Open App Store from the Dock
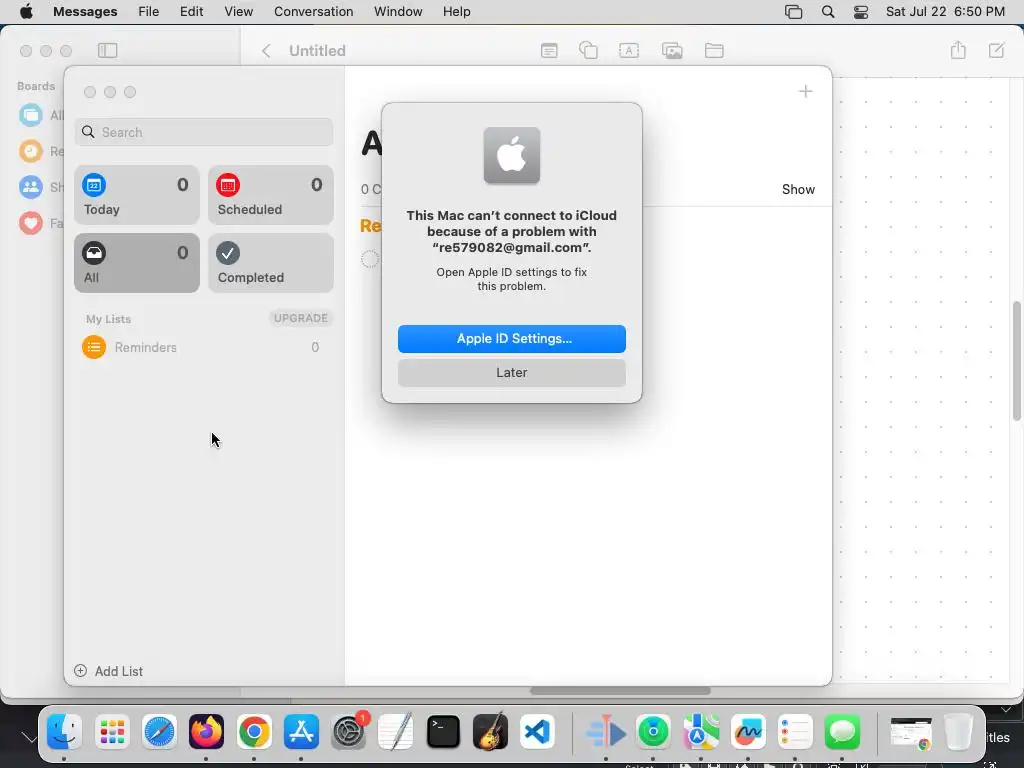1024x768 pixels. (301, 731)
